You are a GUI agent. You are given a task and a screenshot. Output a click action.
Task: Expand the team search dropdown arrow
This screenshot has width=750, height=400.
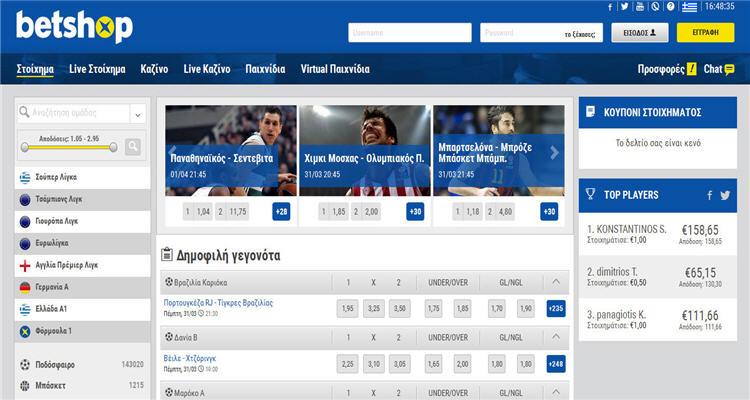pos(137,114)
